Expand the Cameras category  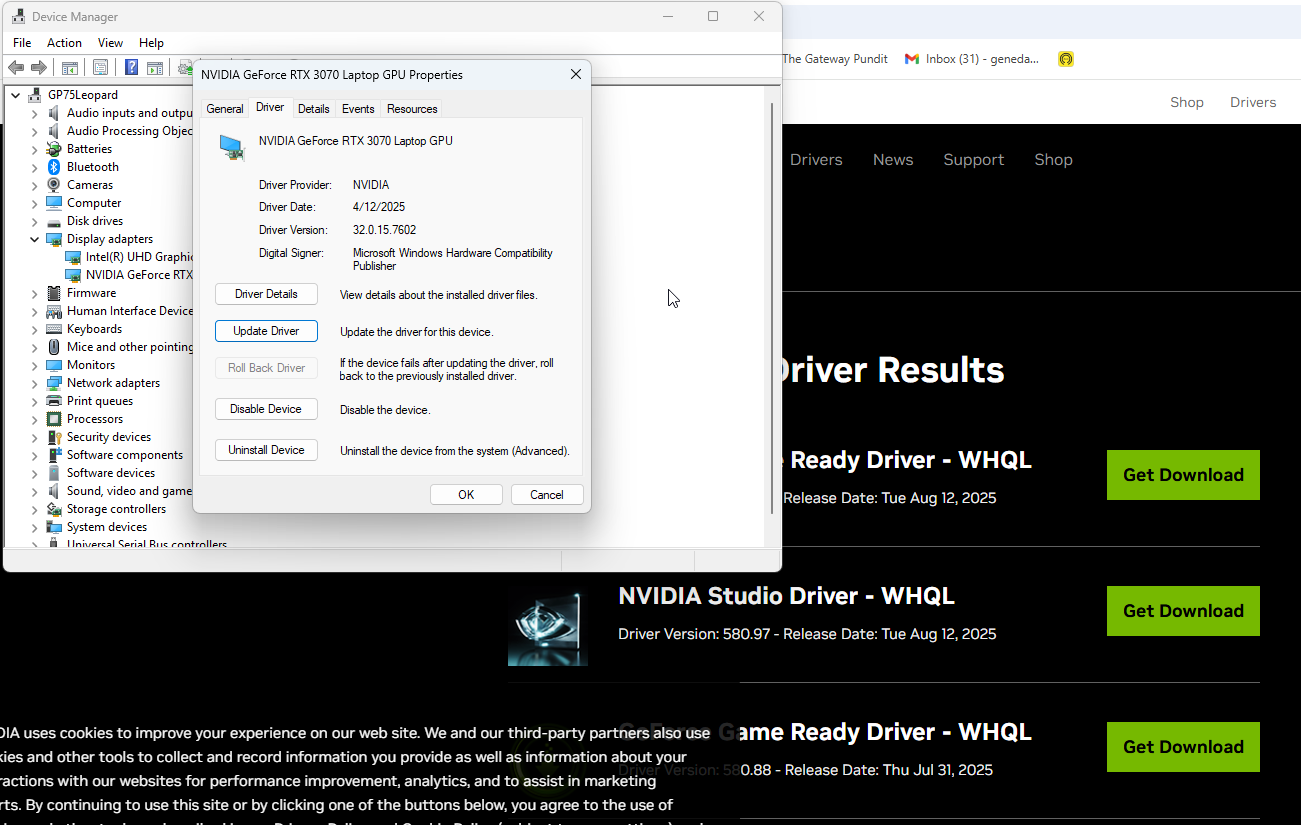[35, 185]
